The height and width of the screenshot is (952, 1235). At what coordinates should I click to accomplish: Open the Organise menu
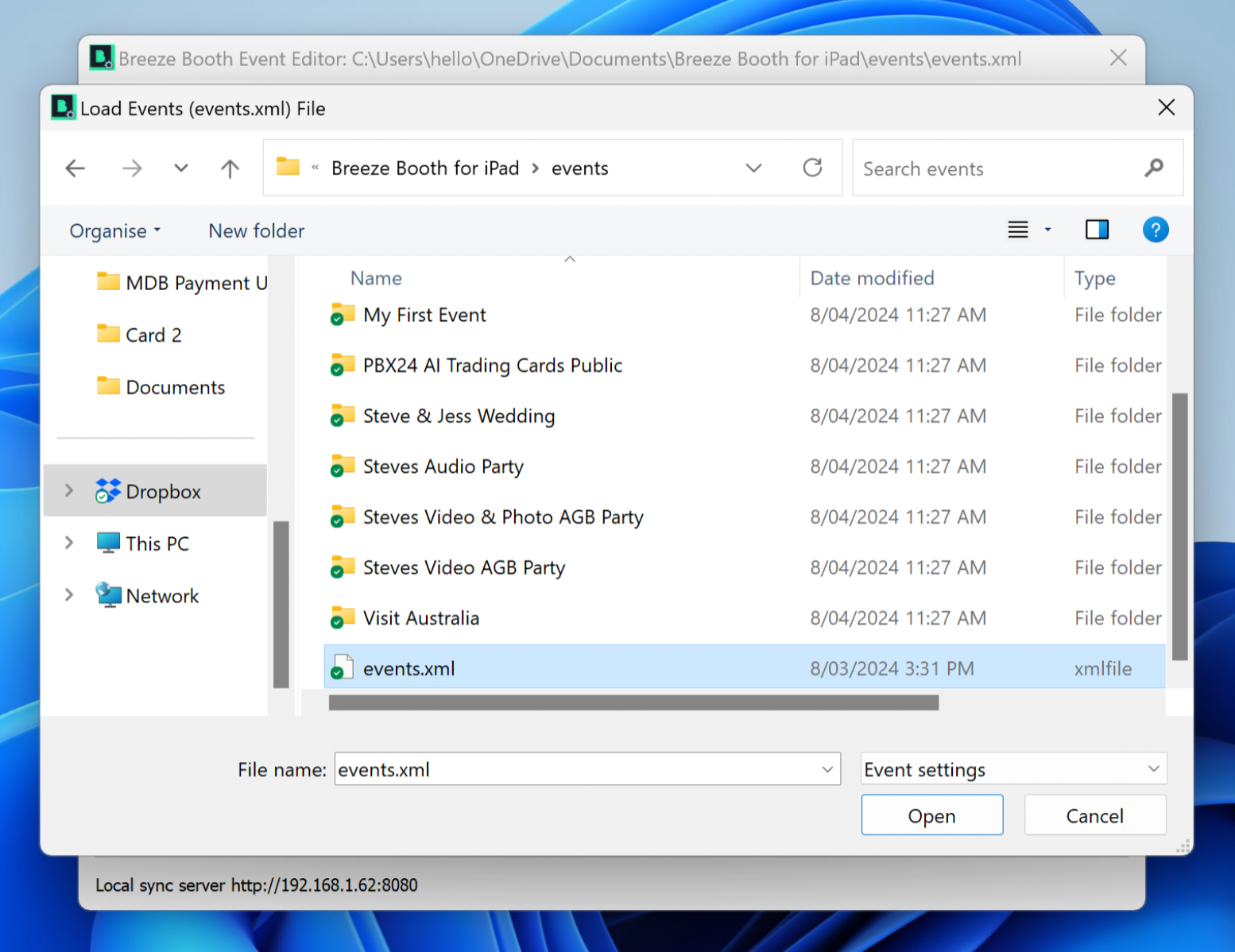tap(114, 231)
